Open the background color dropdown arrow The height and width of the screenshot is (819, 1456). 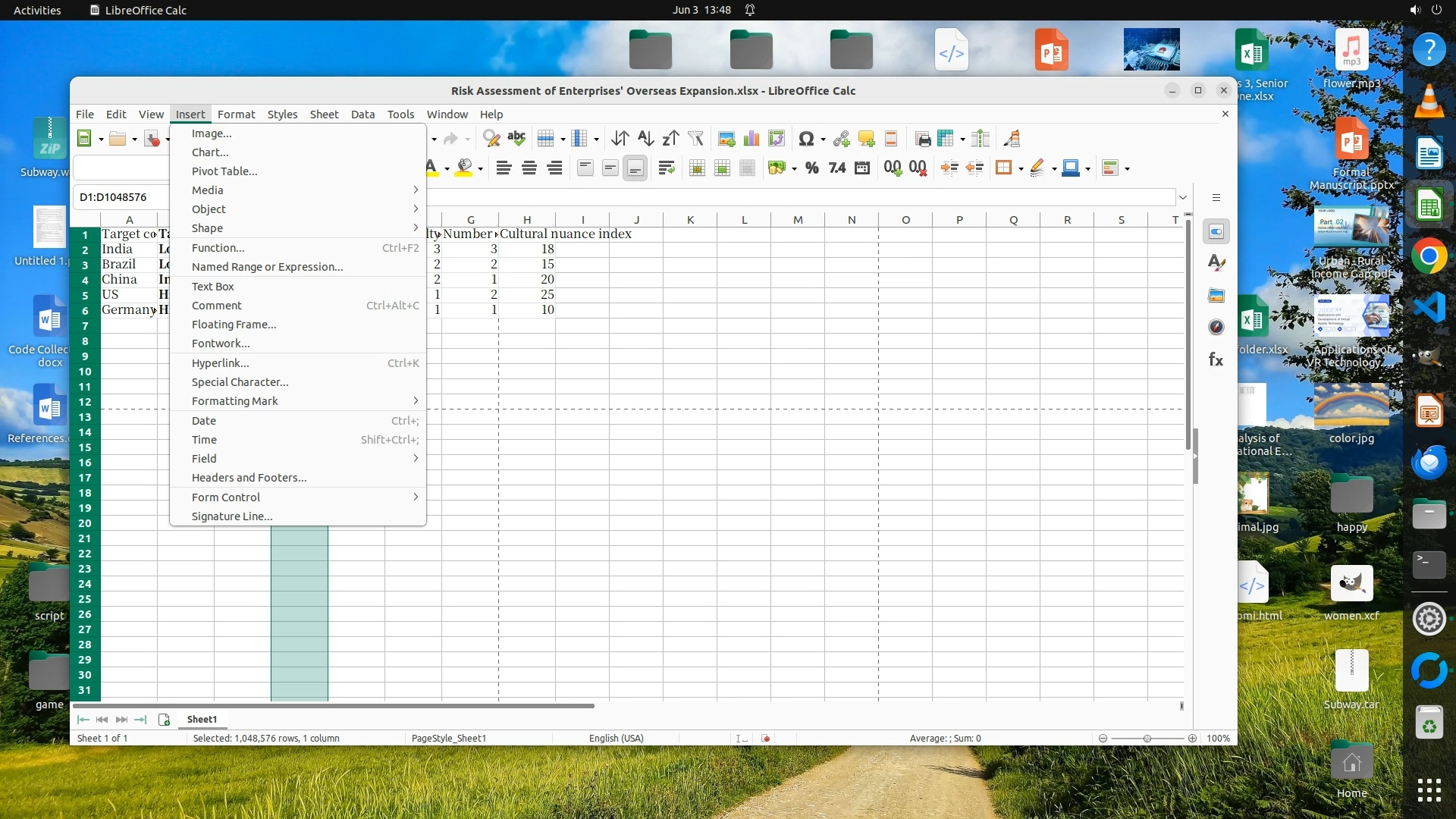click(x=480, y=169)
